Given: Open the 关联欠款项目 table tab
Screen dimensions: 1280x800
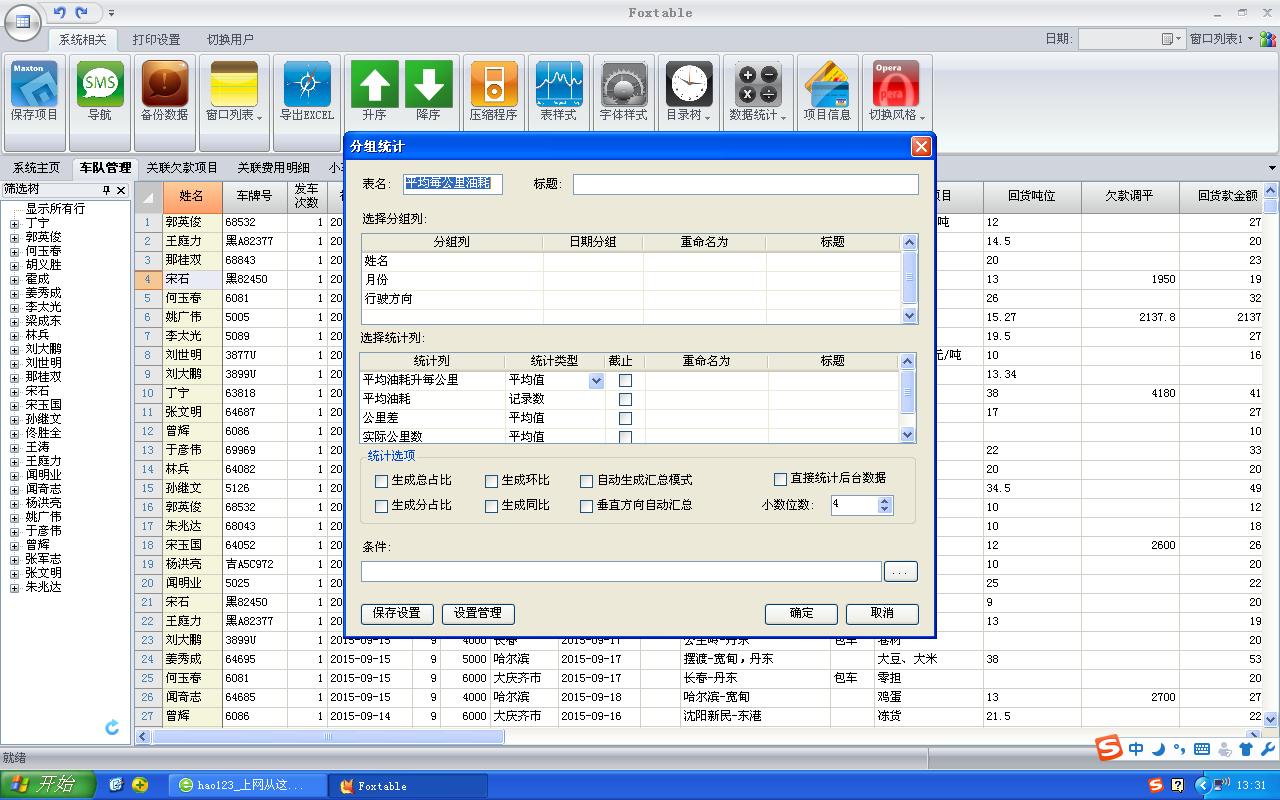Looking at the screenshot, I should pos(181,168).
